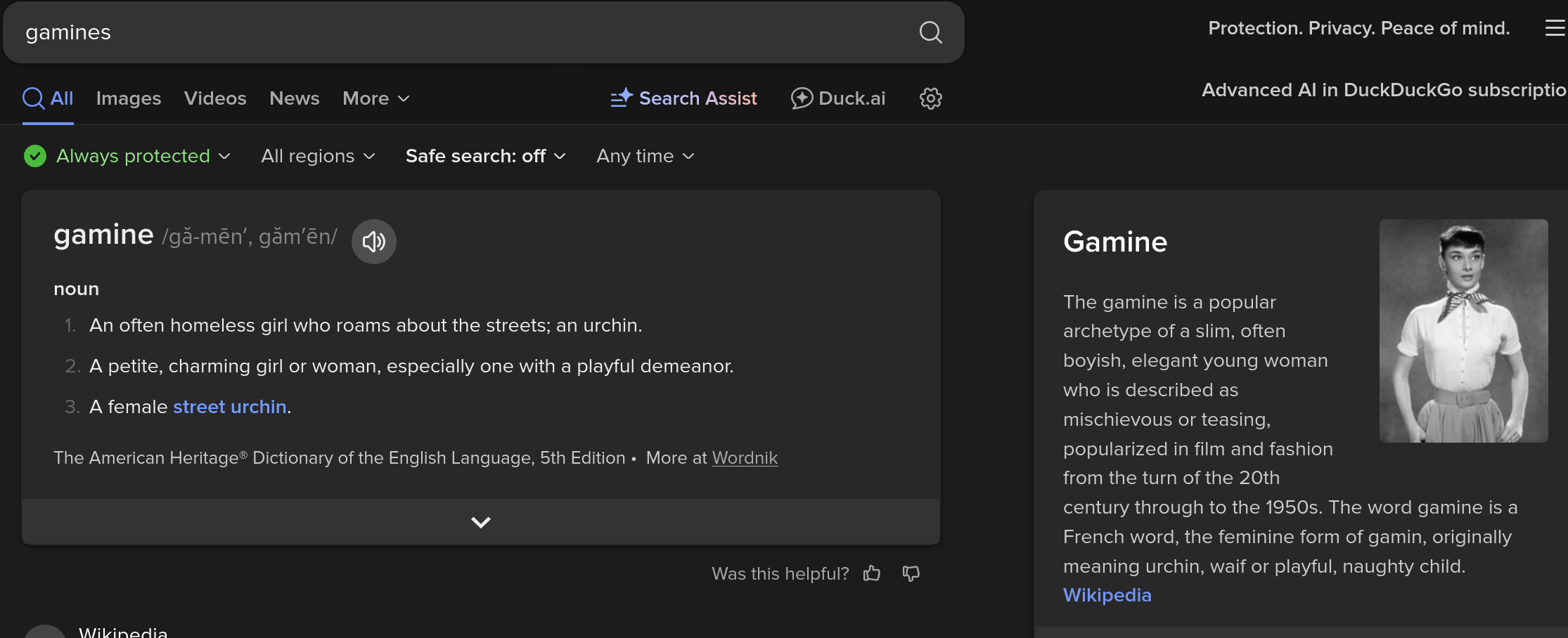This screenshot has height=638, width=1568.
Task: Click the American Heritage Dictionary source text
Action: pyautogui.click(x=340, y=458)
